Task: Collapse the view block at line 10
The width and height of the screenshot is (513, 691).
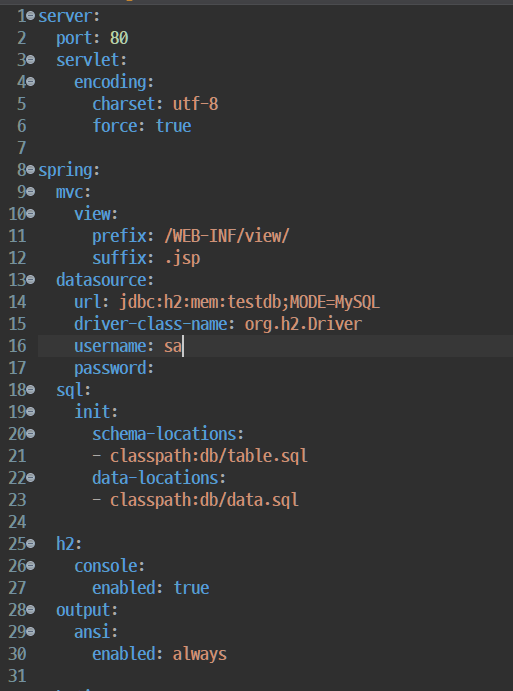Action: click(30, 214)
